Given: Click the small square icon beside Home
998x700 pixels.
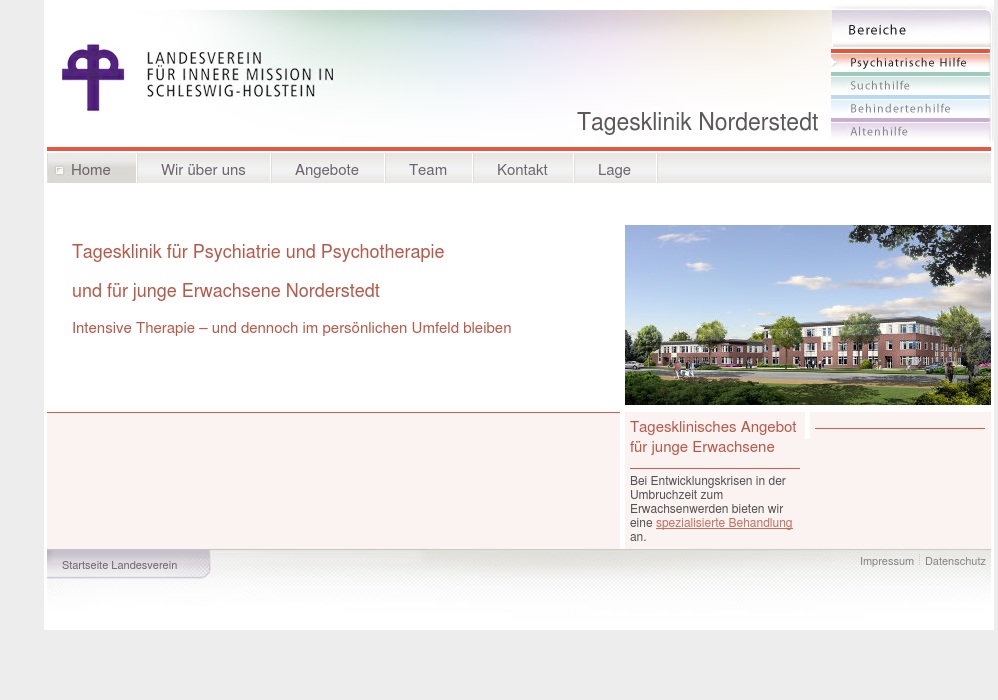Looking at the screenshot, I should point(60,170).
